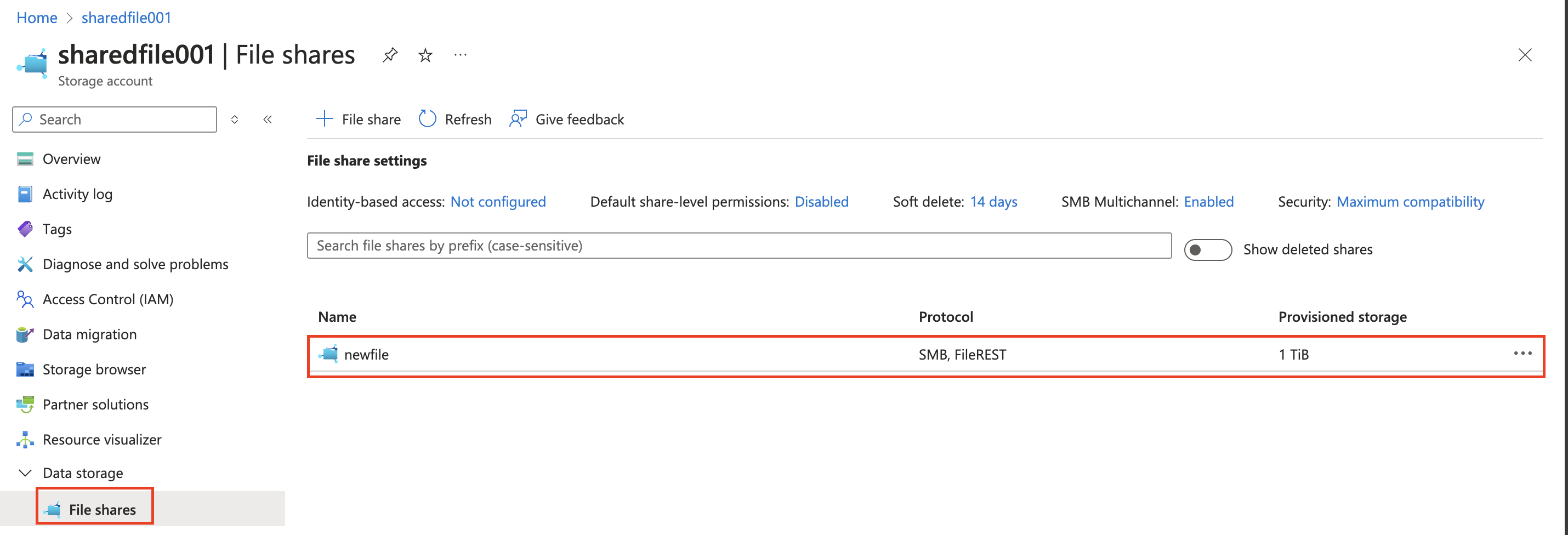Open Access Control (IAM)

[x=108, y=299]
